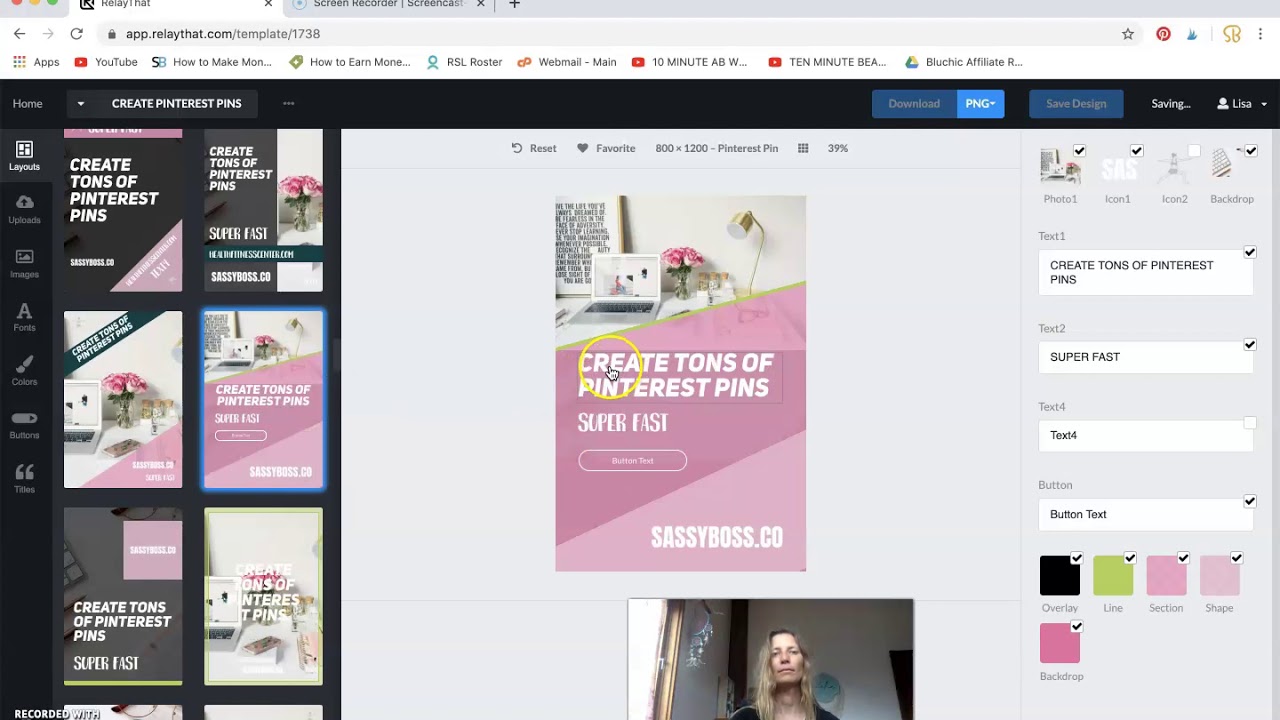1280x720 pixels.
Task: Open the Apps bookmarks shortcut
Action: 36,62
